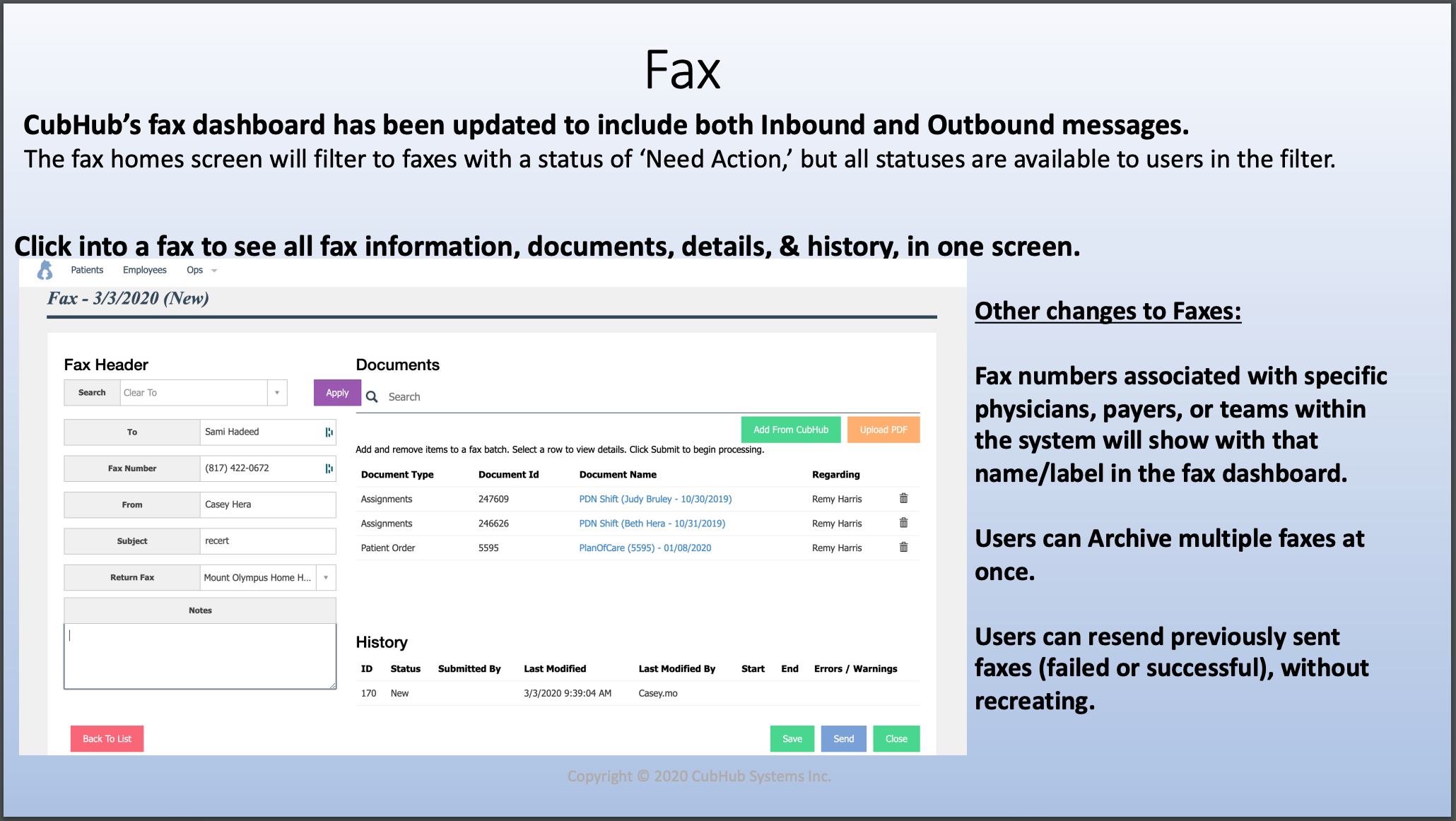This screenshot has width=1456, height=821.
Task: Click the Status column header in History
Action: click(405, 668)
